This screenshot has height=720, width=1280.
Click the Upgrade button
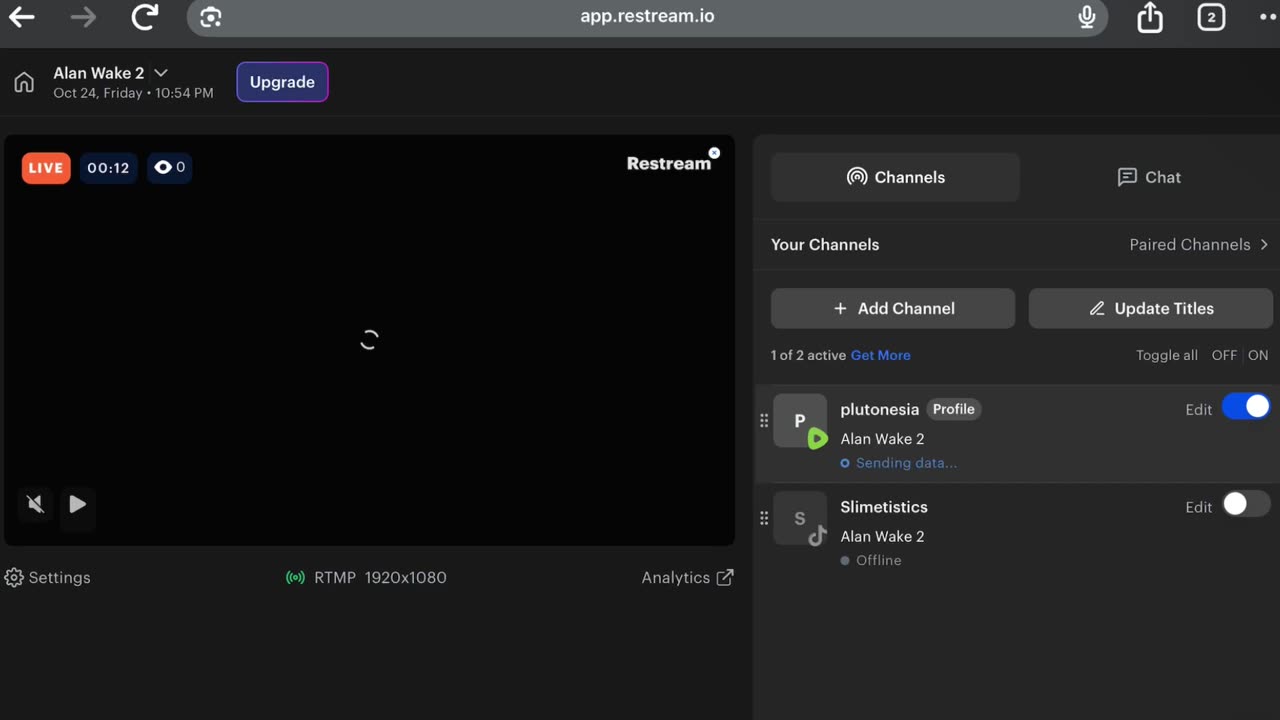point(282,82)
